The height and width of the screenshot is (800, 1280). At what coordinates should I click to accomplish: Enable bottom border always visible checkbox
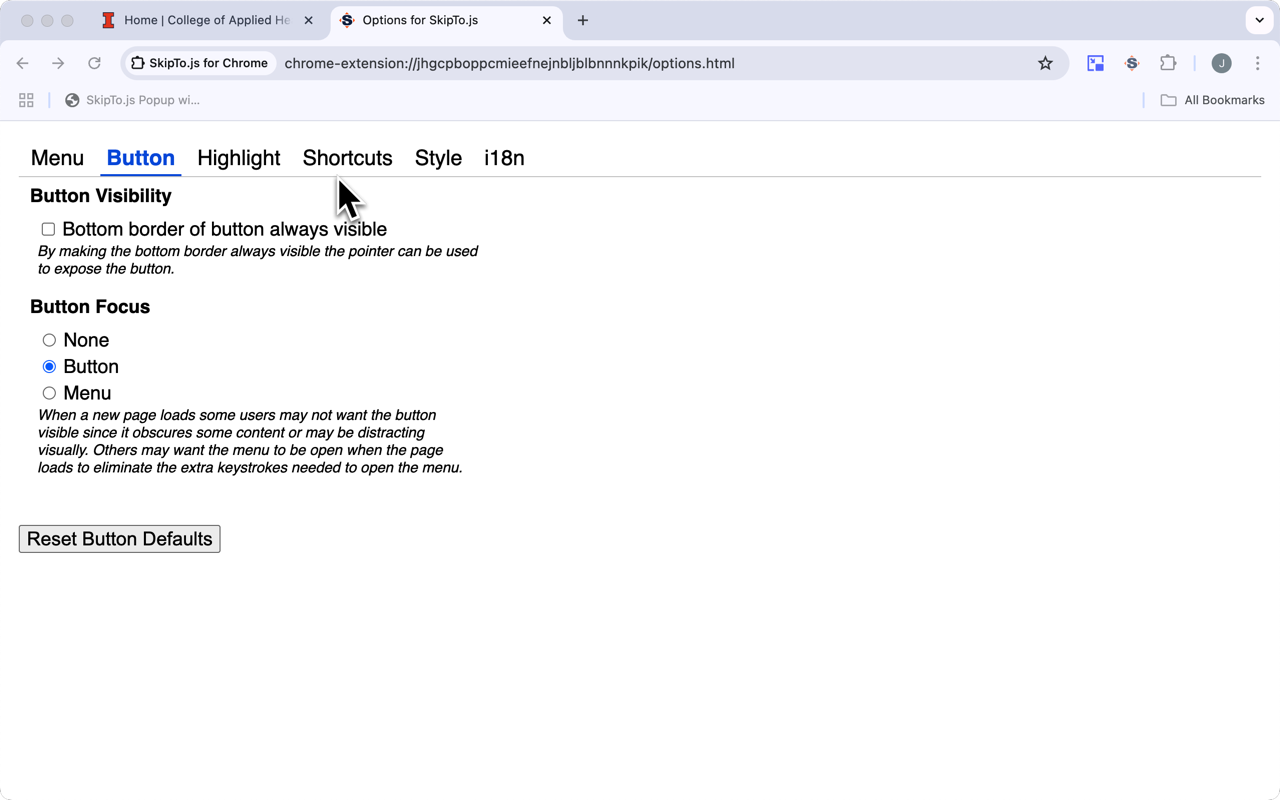click(48, 229)
